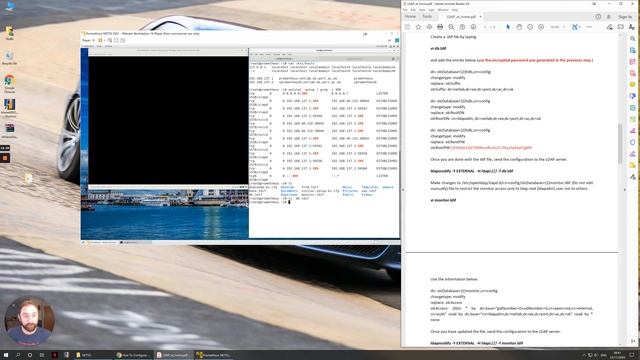Screen dimensions: 640x360
Task: Open notifications bell in Acrobat
Action: 609,17
